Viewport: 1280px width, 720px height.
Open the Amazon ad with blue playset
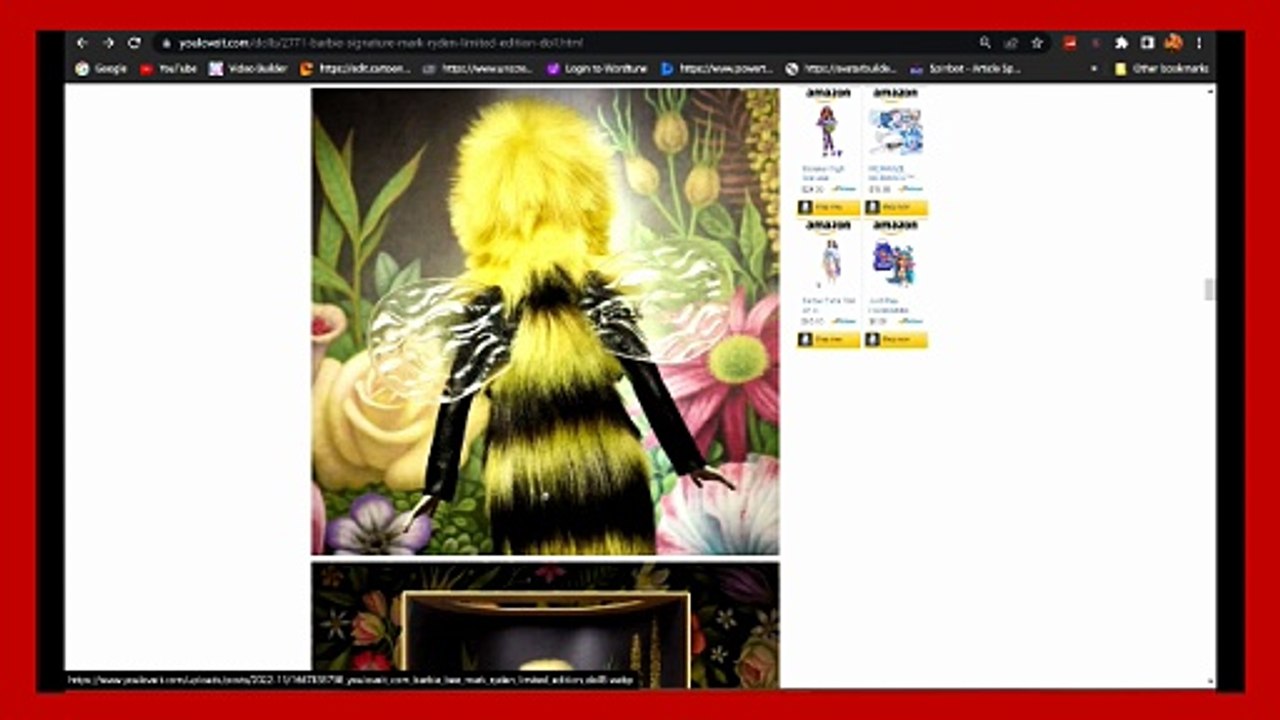coord(895,150)
